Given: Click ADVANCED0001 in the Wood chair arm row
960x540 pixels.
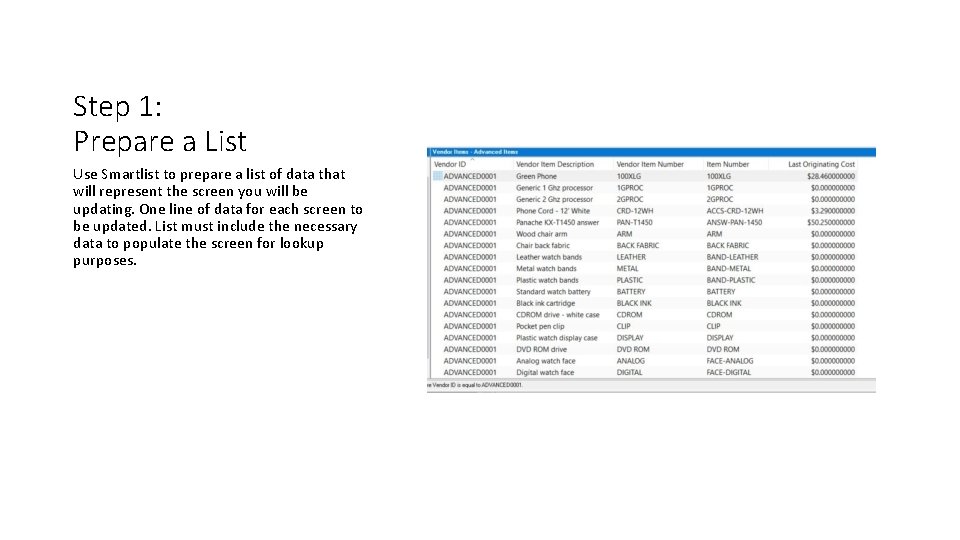Looking at the screenshot, I should click(470, 234).
